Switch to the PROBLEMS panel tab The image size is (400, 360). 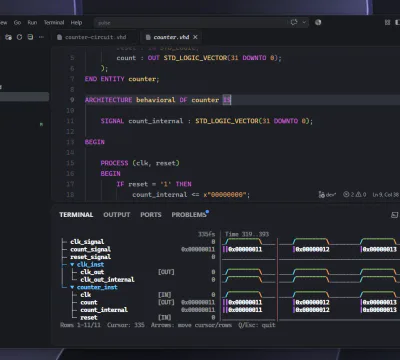pos(189,215)
